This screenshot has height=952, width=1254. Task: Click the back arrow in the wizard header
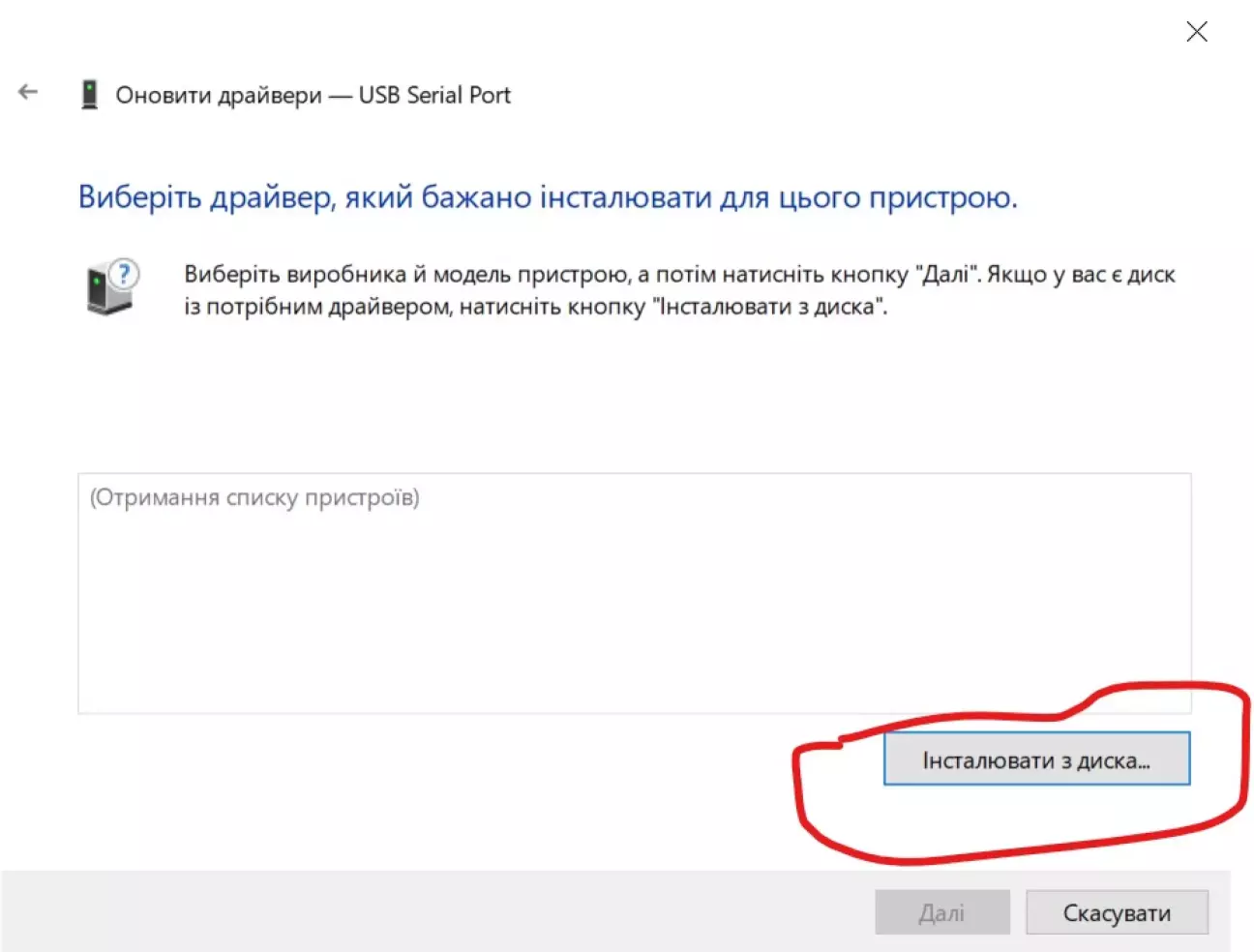(x=28, y=93)
